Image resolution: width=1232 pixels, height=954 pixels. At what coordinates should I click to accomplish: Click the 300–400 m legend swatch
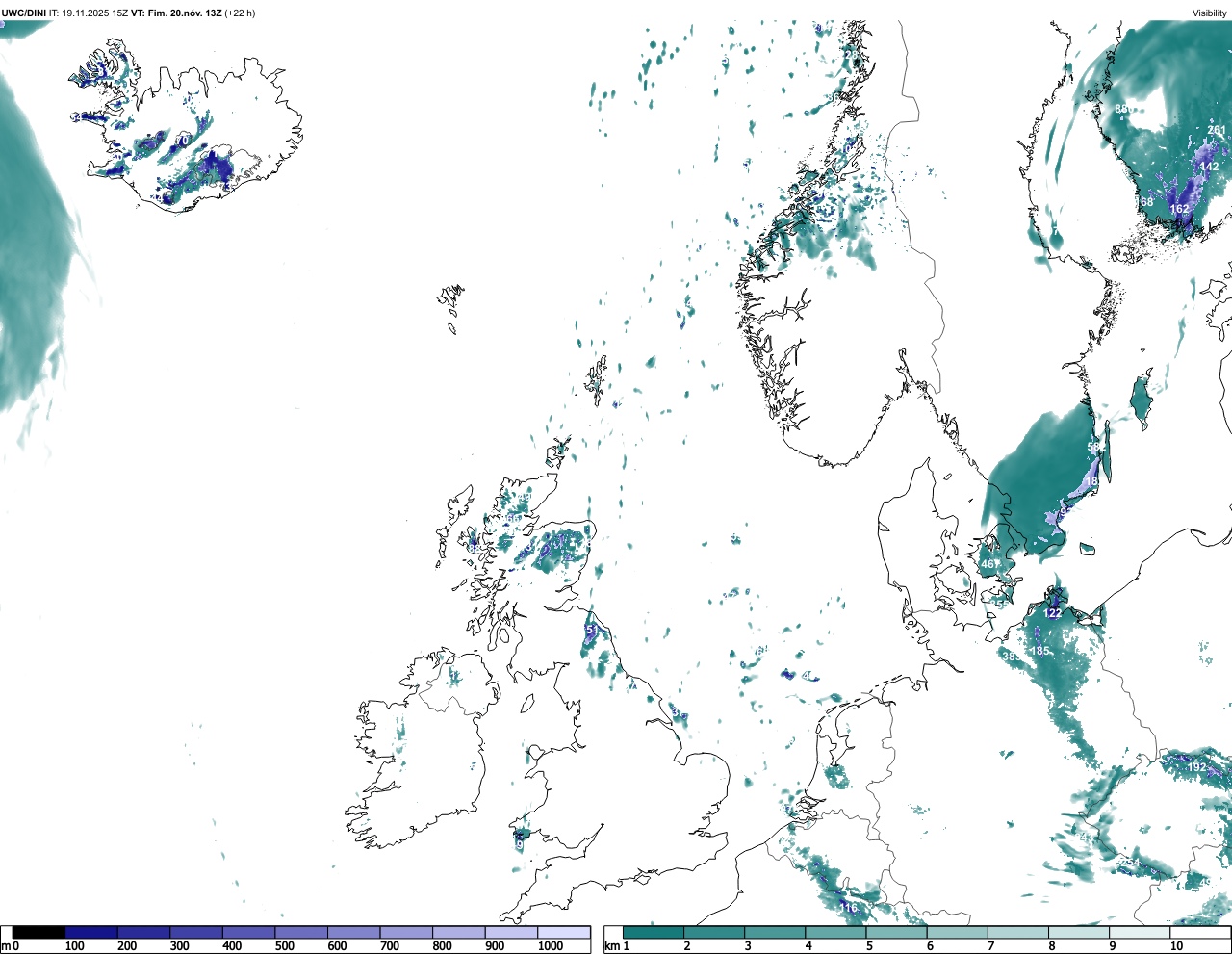coord(196,932)
